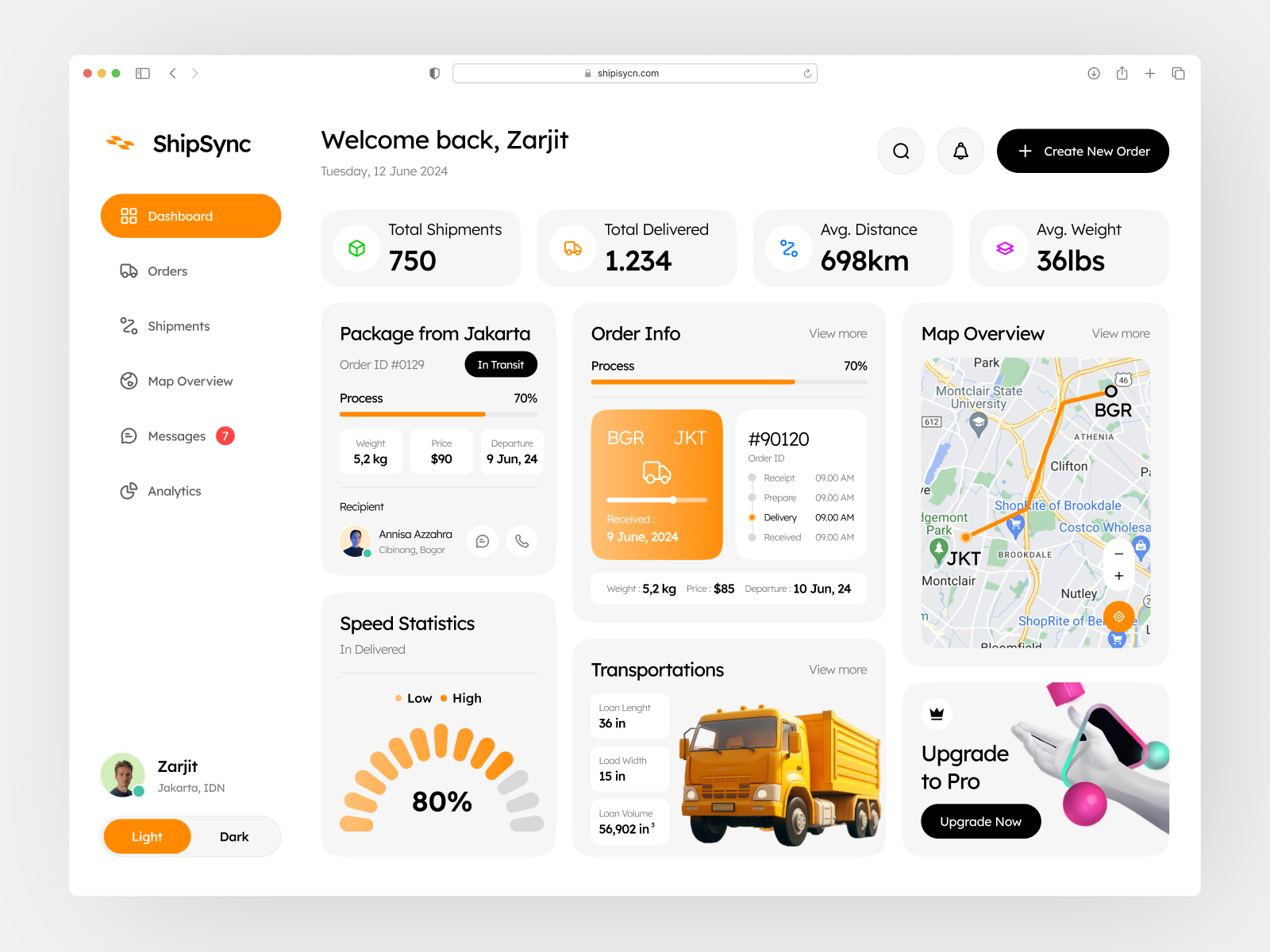This screenshot has width=1270, height=952.
Task: Open Orders from the sidebar icon
Action: tap(129, 271)
